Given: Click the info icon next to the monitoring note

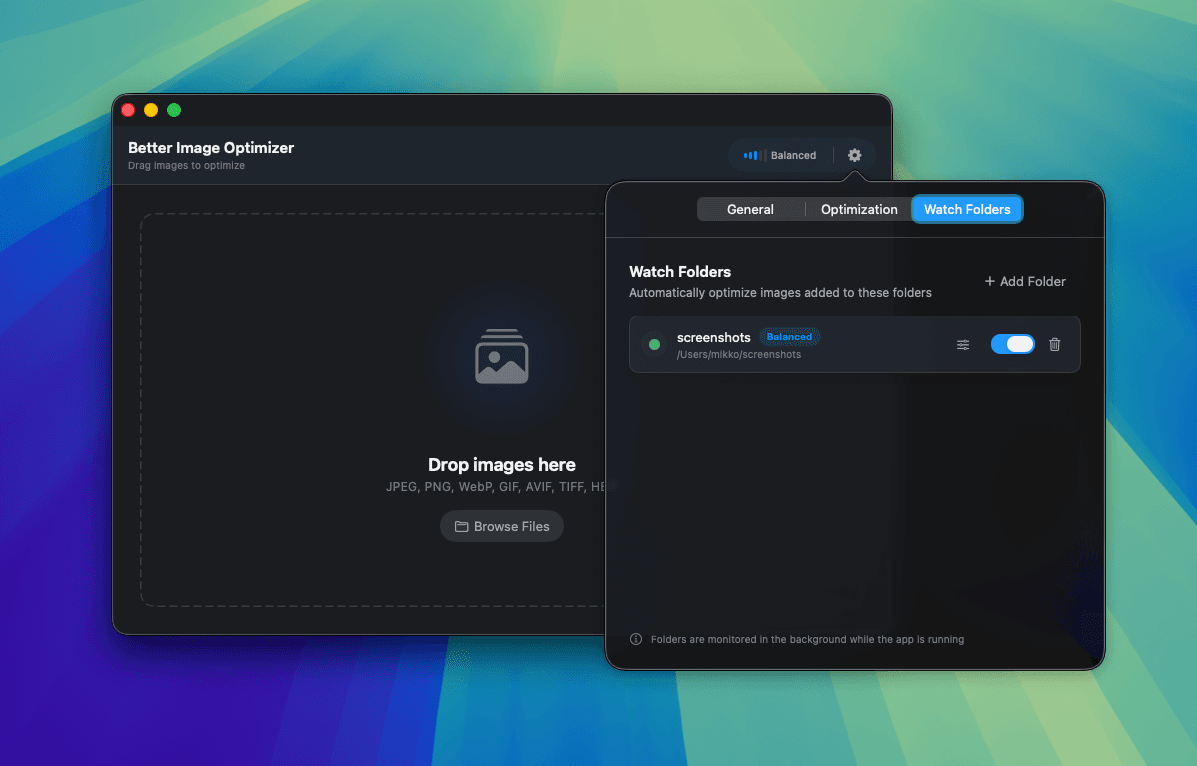Looking at the screenshot, I should coord(635,639).
